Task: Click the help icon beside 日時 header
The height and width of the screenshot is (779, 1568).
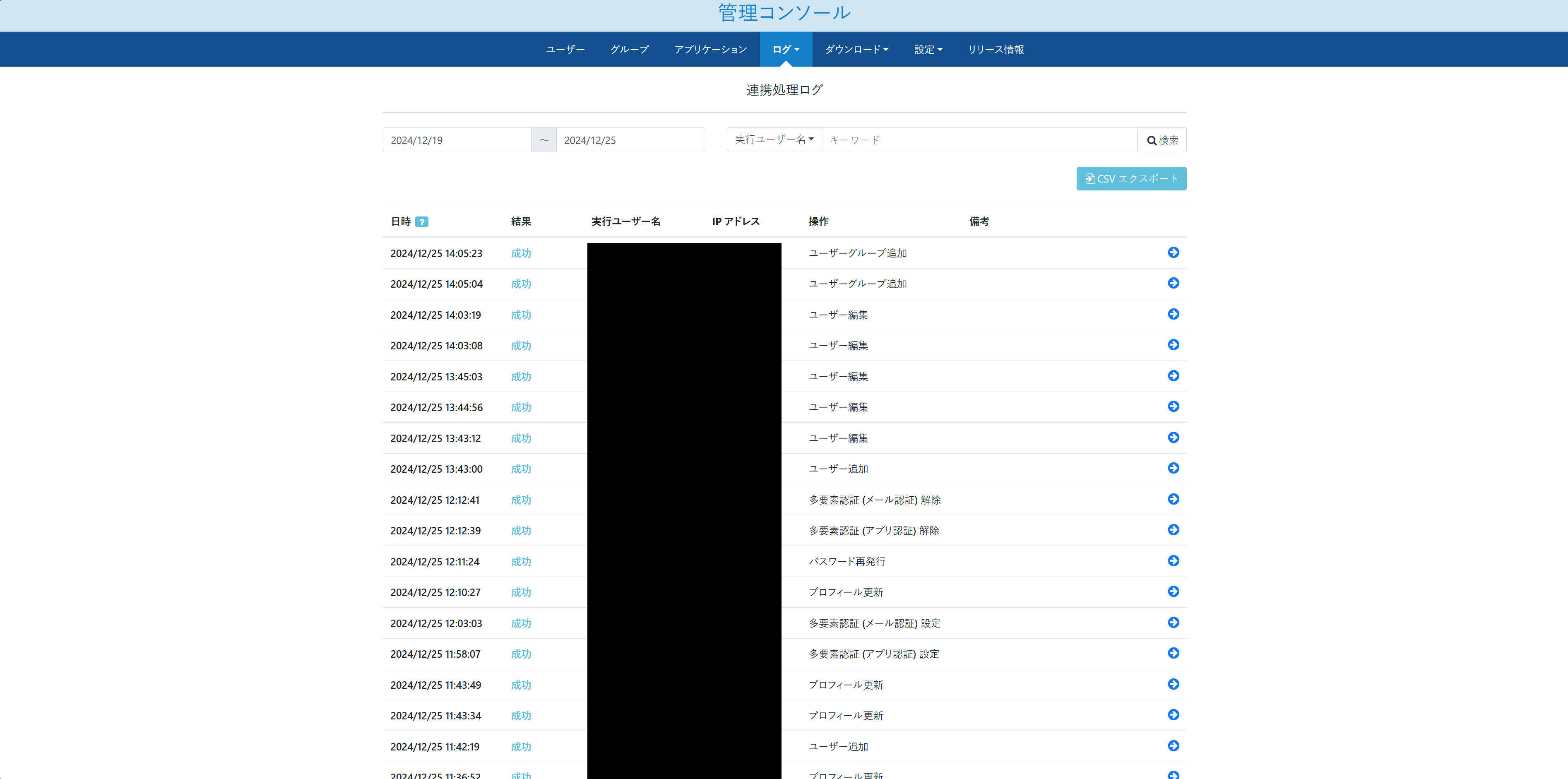Action: pyautogui.click(x=421, y=222)
